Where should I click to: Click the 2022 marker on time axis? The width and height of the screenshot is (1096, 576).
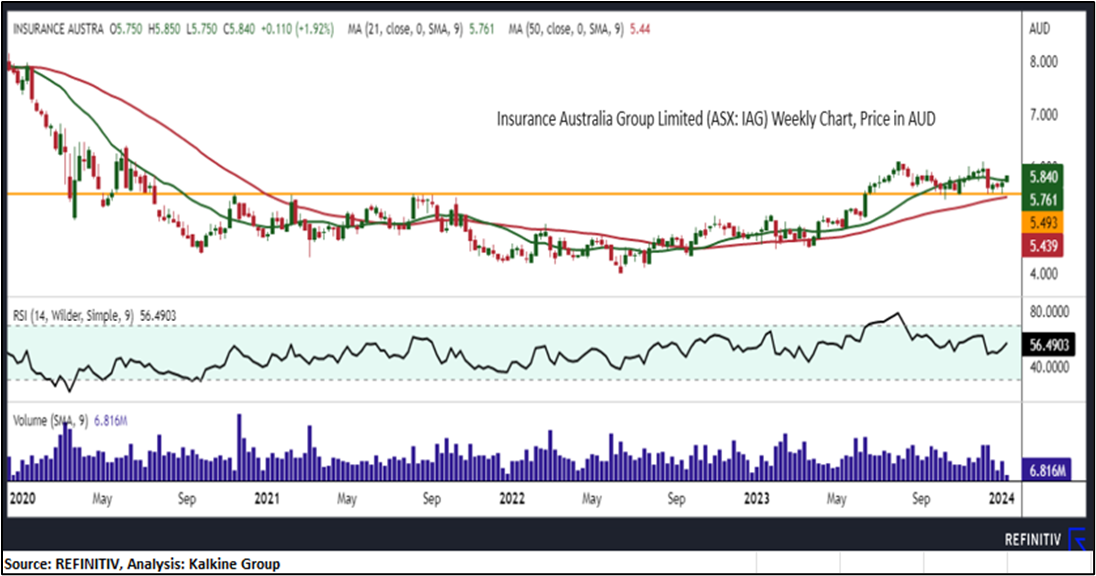(513, 497)
